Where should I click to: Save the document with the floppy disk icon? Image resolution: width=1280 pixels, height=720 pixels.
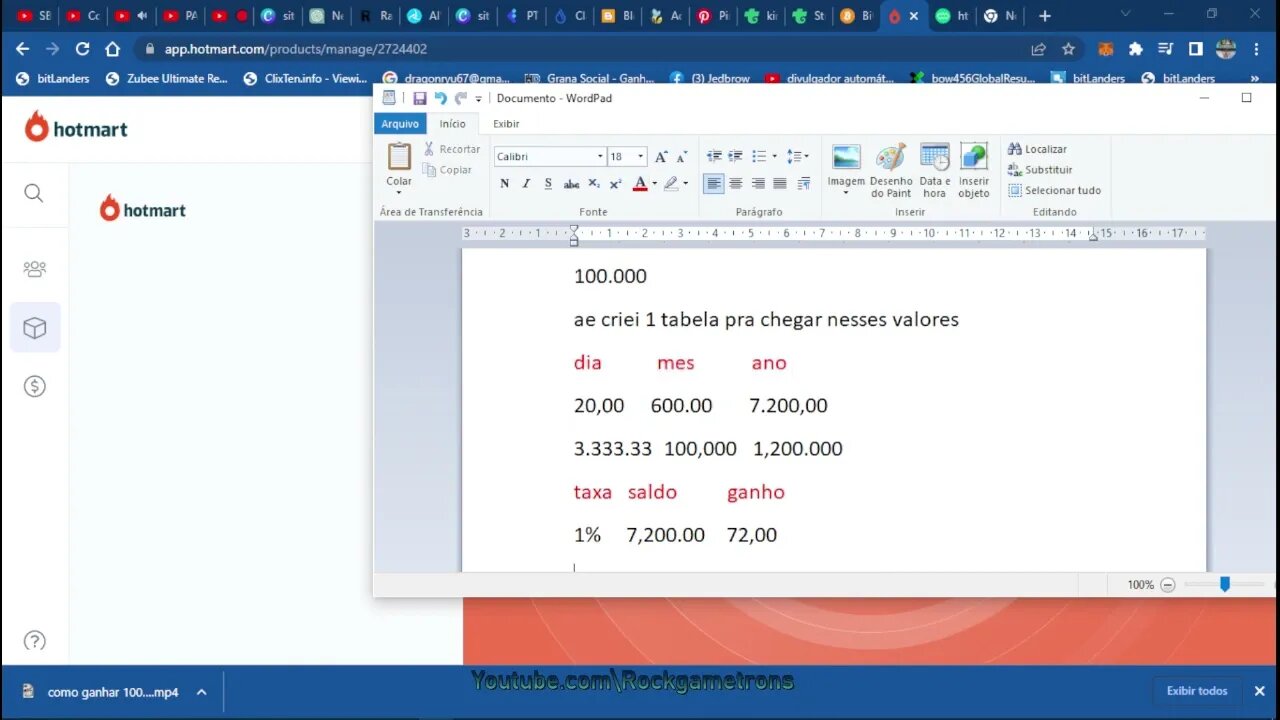tap(420, 98)
